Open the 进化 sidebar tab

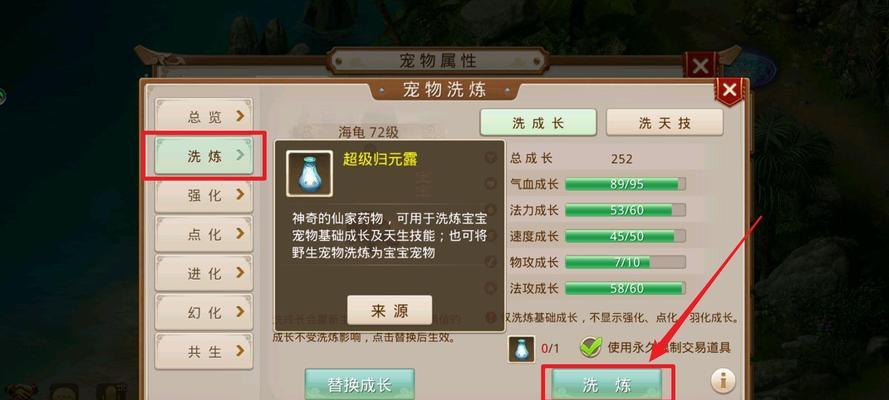click(x=204, y=273)
